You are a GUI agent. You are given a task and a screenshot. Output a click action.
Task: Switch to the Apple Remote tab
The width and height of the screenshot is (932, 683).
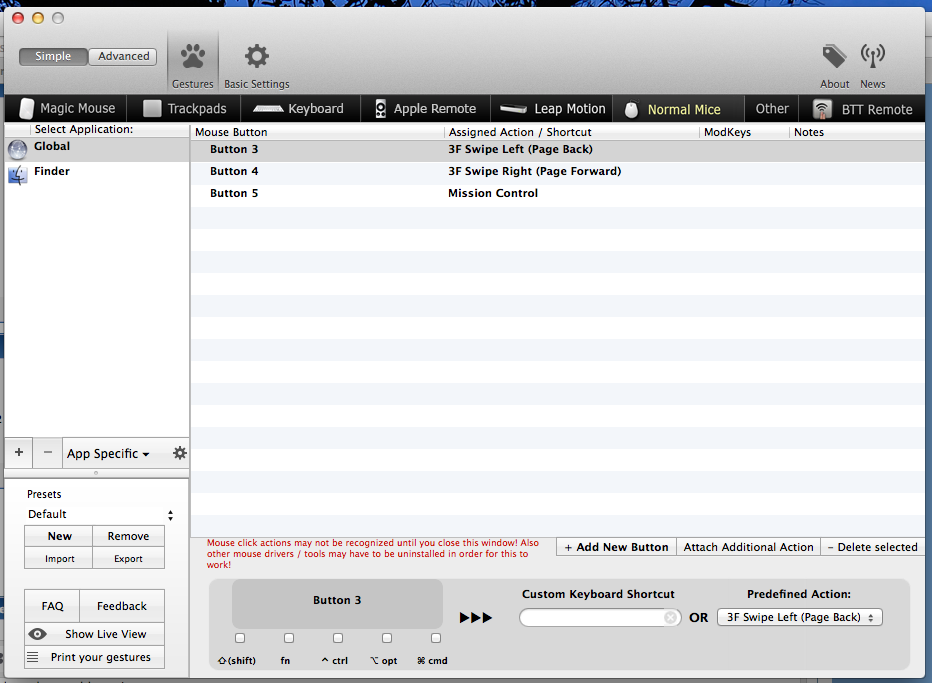(426, 108)
